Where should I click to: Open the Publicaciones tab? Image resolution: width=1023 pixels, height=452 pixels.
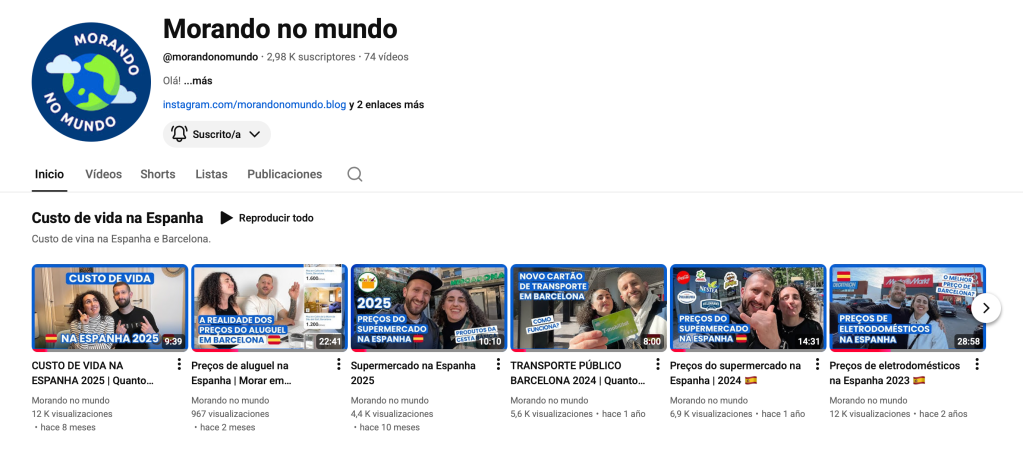pyautogui.click(x=285, y=174)
